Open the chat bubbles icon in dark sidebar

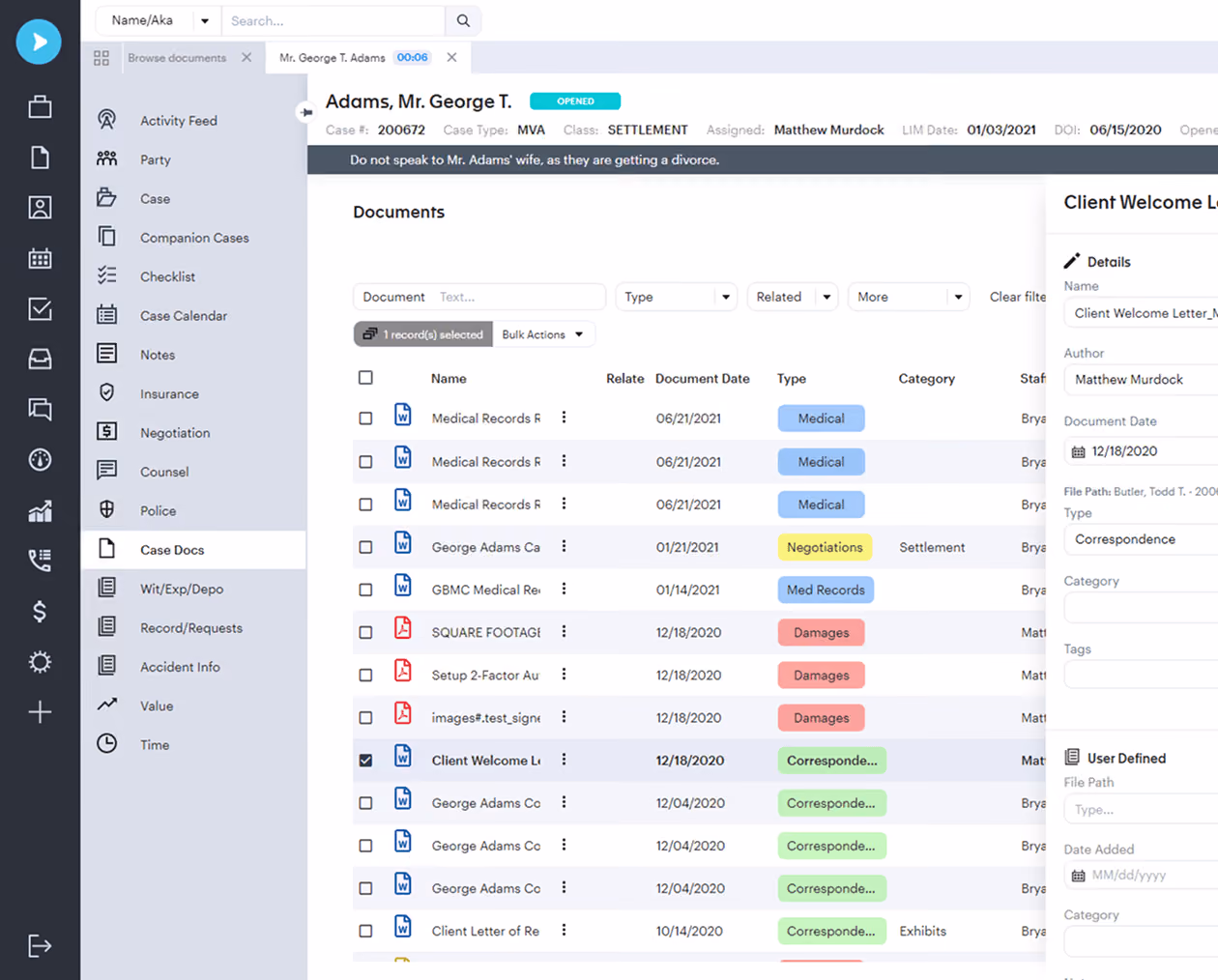[x=40, y=409]
